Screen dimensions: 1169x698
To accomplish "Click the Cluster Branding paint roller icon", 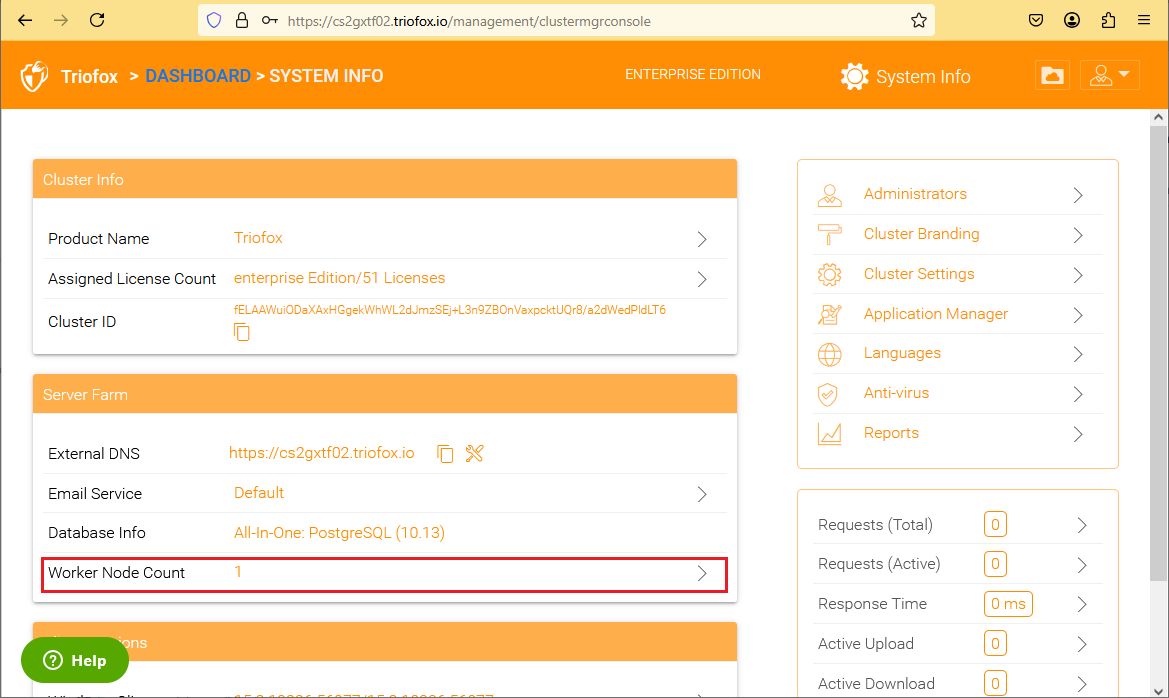I will (830, 235).
